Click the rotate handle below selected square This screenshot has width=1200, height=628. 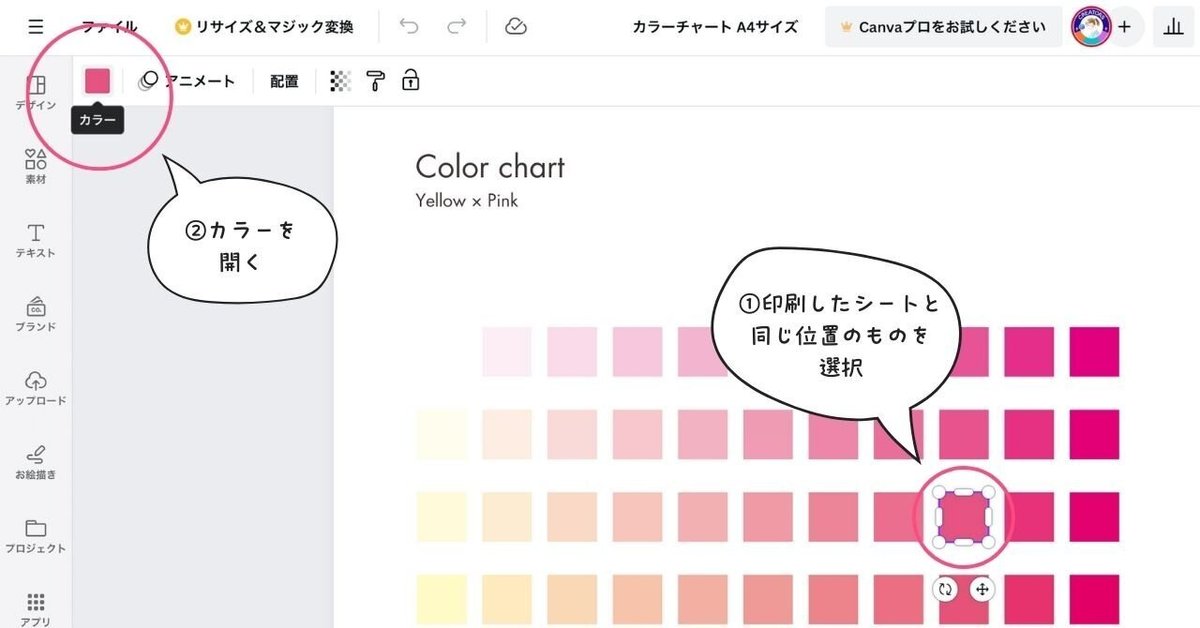coord(945,589)
